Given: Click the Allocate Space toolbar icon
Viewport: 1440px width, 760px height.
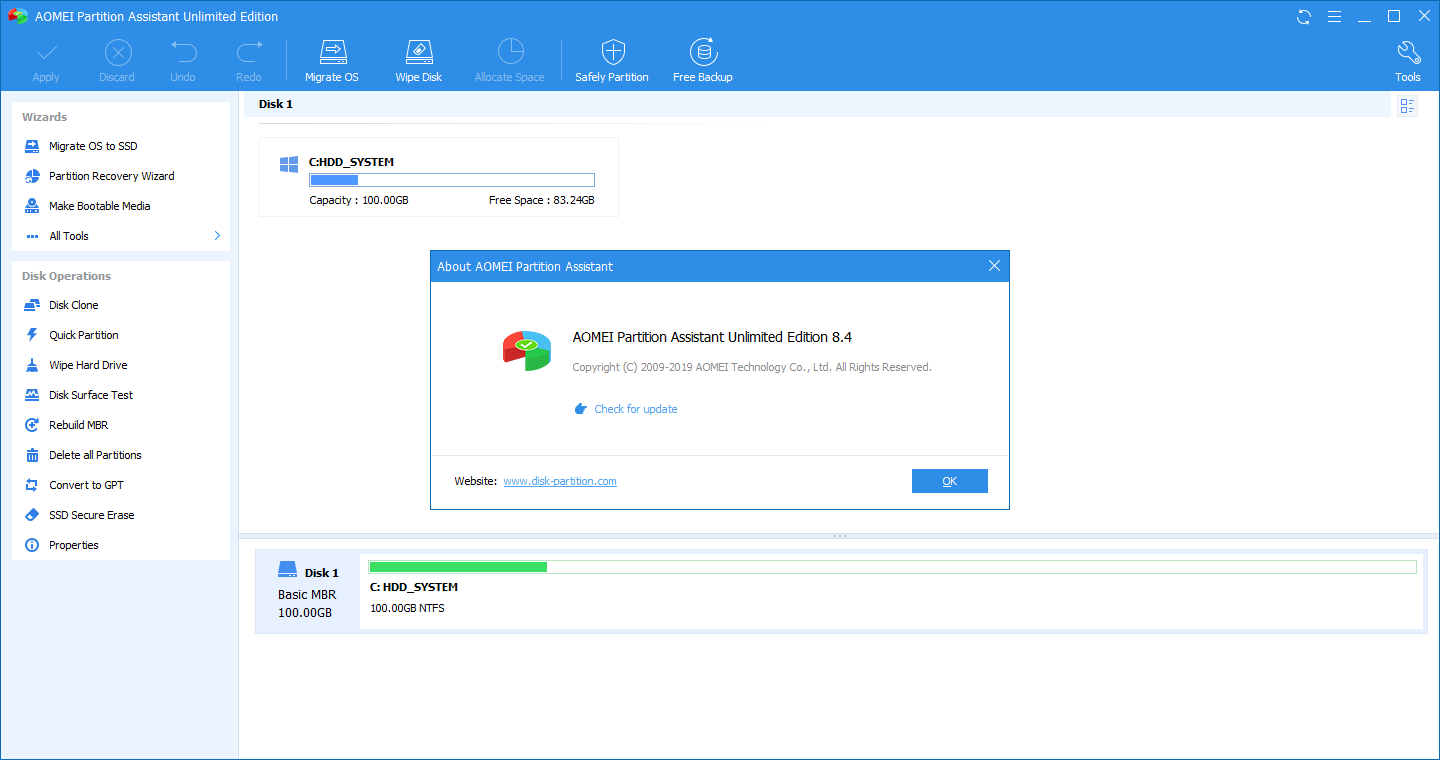Looking at the screenshot, I should 510,52.
